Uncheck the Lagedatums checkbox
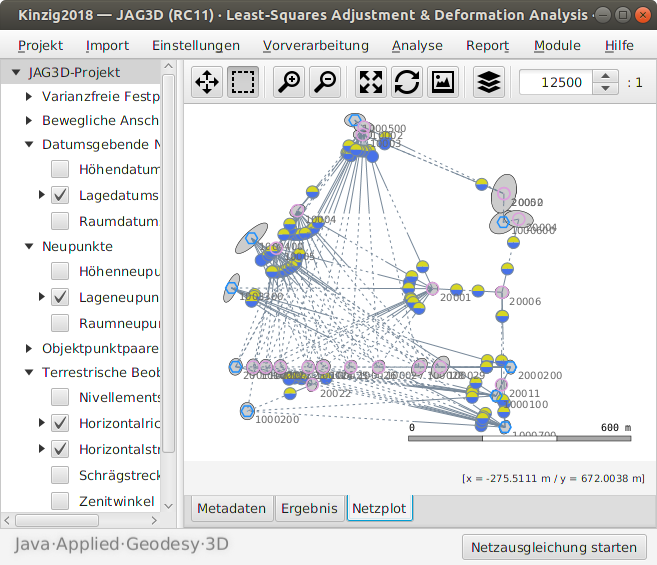657x565 pixels. pos(60,195)
